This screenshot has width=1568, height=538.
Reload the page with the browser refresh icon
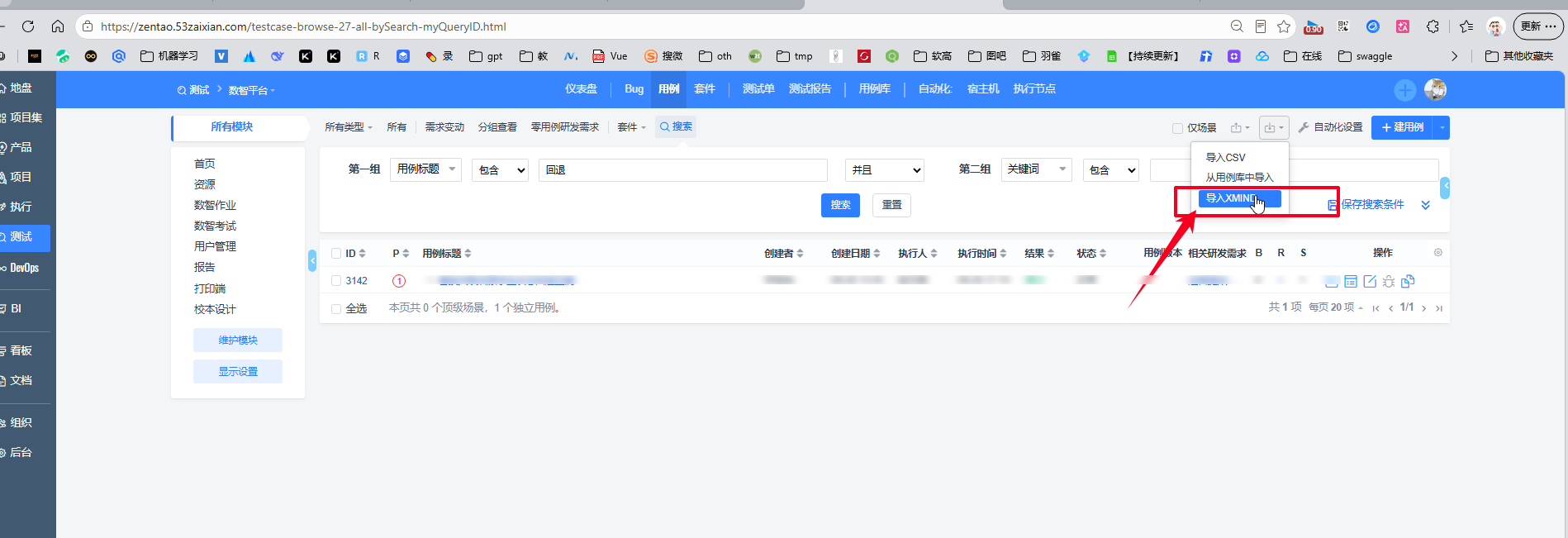[x=28, y=26]
